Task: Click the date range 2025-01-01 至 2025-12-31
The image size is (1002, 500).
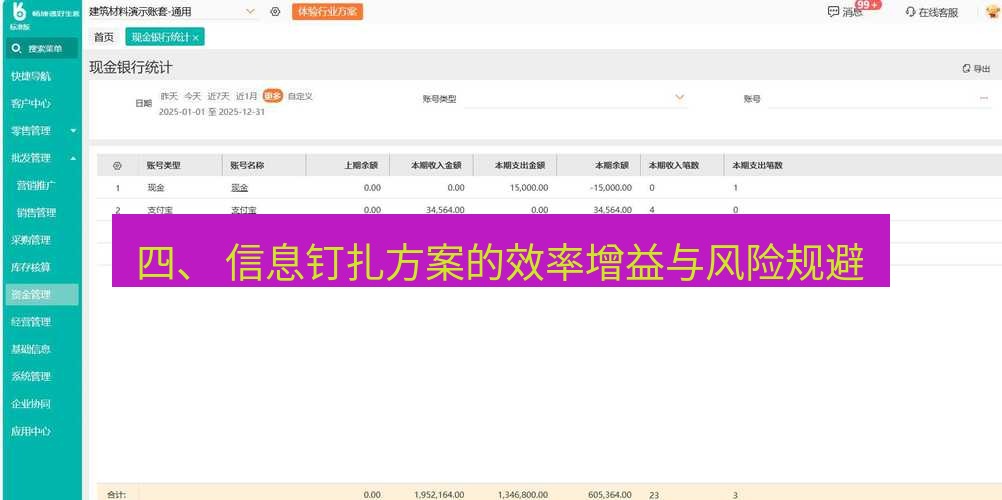Action: coord(212,112)
